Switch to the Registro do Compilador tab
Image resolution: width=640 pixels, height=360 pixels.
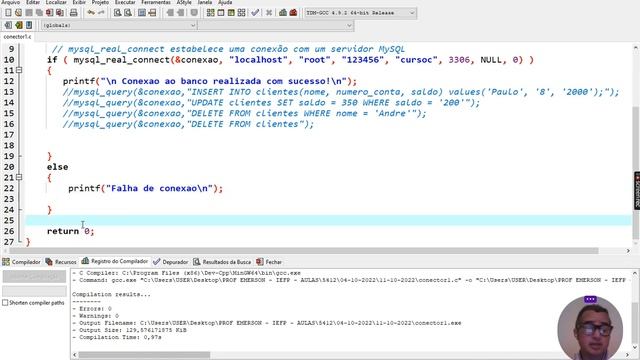[x=115, y=261]
